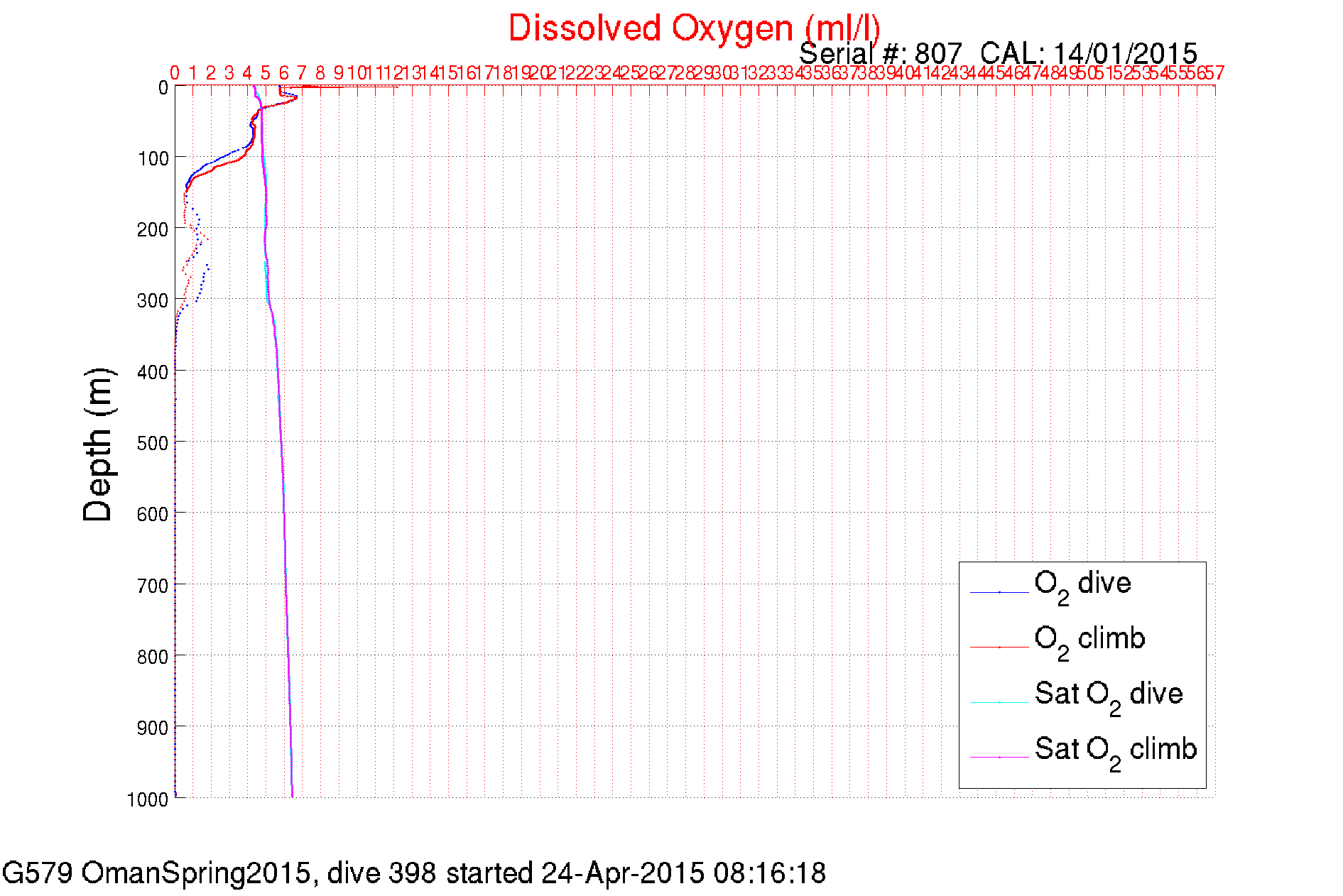Select the "O2 dive" legend entry
Image resolution: width=1343 pixels, height=896 pixels.
(x=1082, y=586)
